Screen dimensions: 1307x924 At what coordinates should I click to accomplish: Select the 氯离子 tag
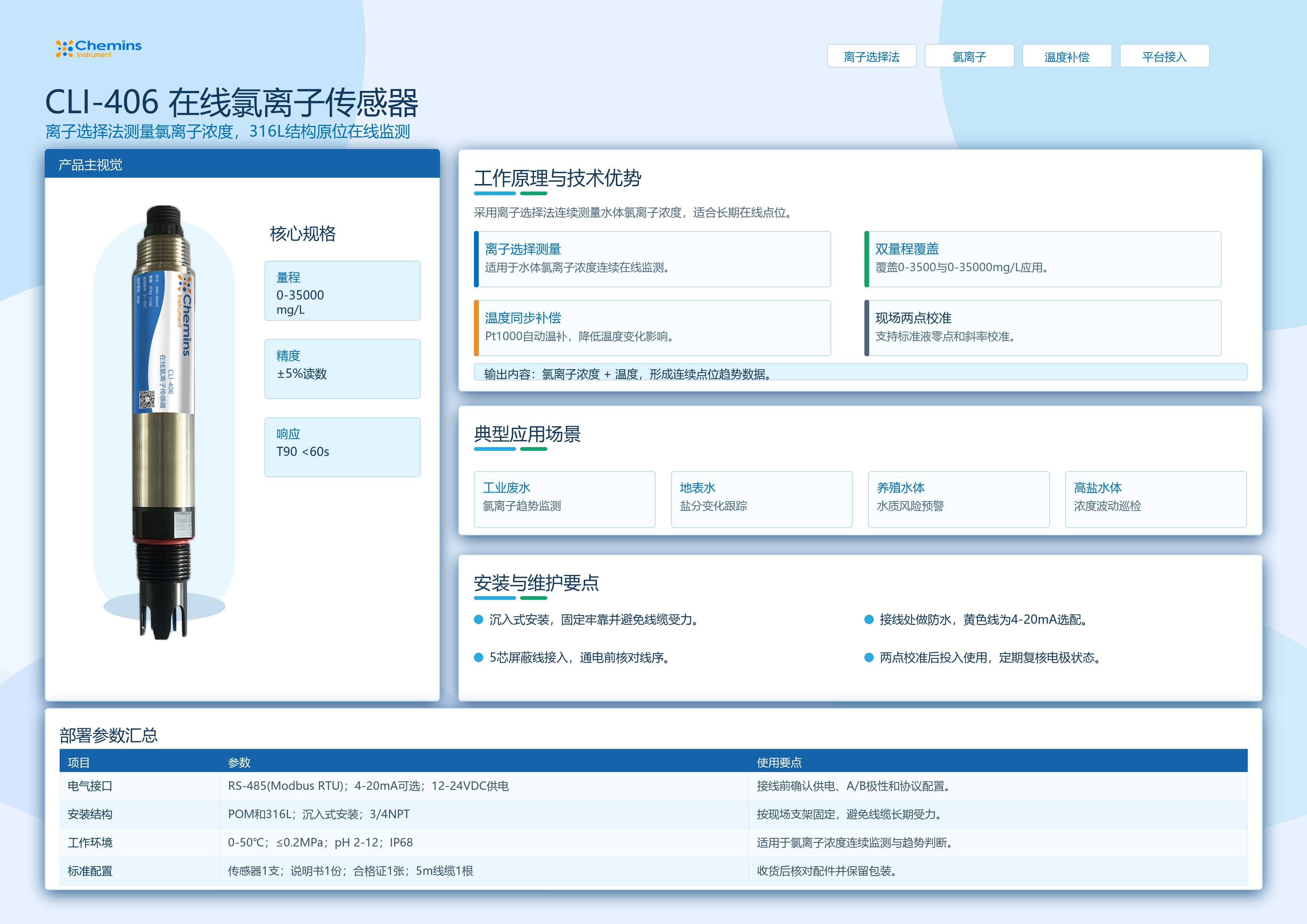click(969, 56)
